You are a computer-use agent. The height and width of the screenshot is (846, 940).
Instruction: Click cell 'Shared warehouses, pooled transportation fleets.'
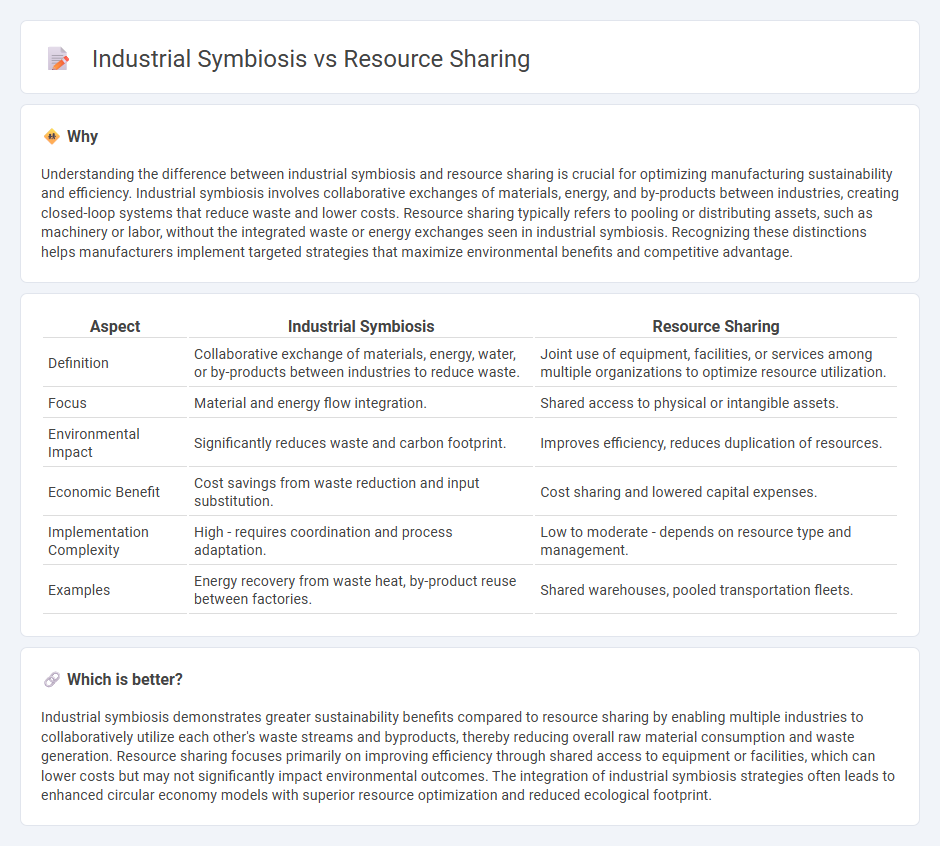[716, 590]
